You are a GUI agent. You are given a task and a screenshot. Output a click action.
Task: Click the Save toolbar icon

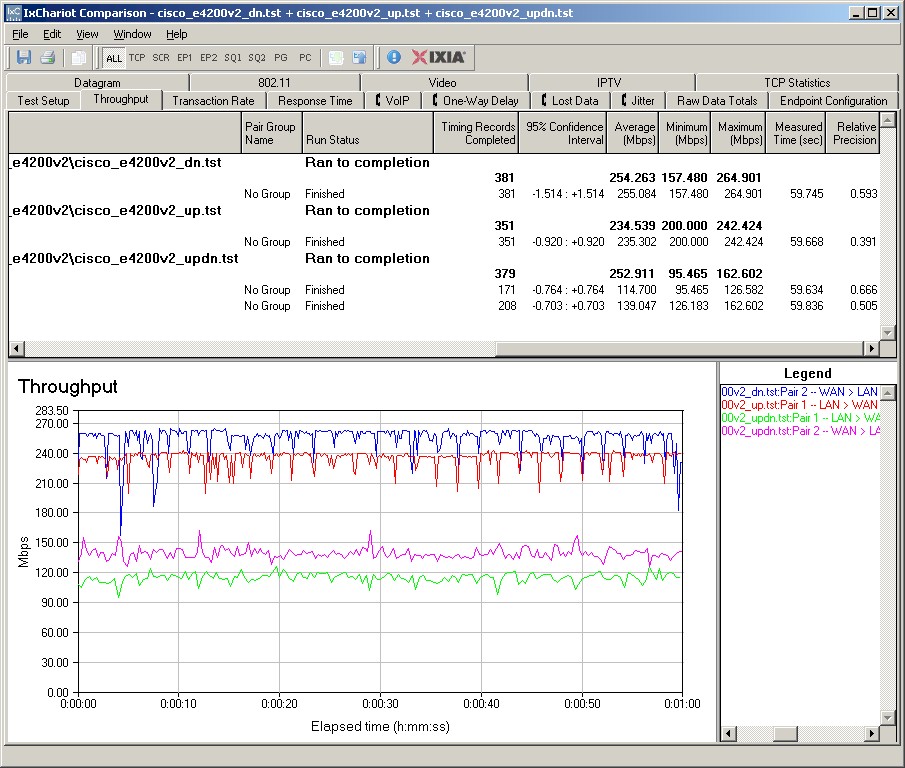(x=24, y=57)
